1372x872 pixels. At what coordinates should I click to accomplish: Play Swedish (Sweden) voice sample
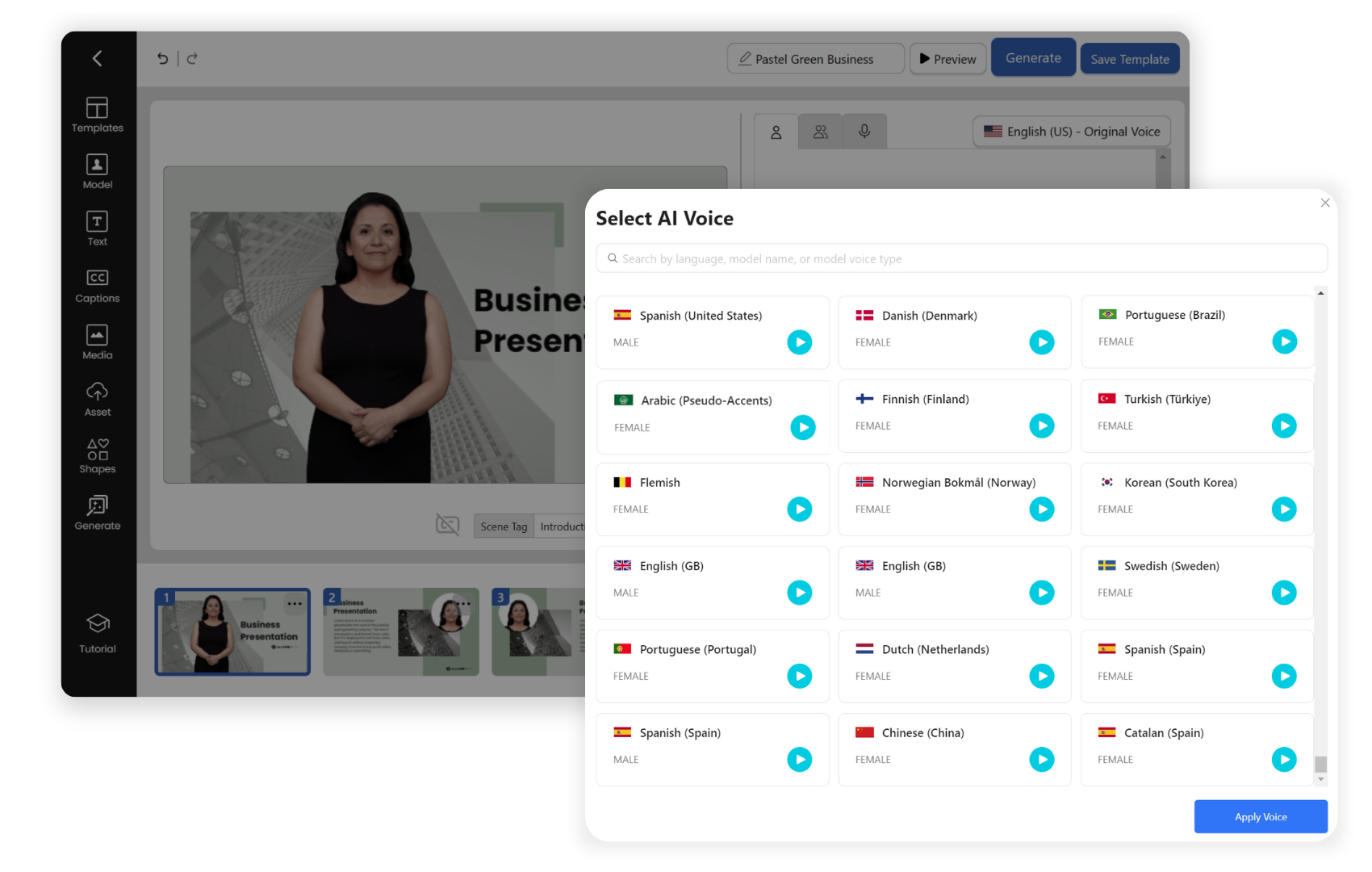point(1284,593)
